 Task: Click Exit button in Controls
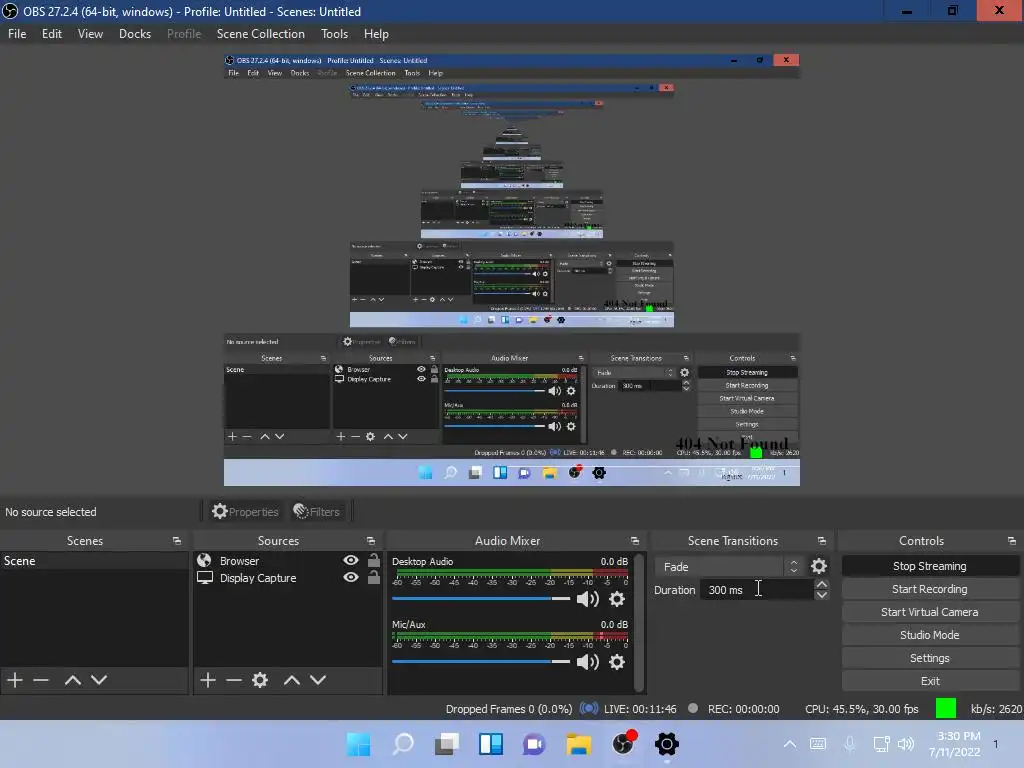click(929, 681)
